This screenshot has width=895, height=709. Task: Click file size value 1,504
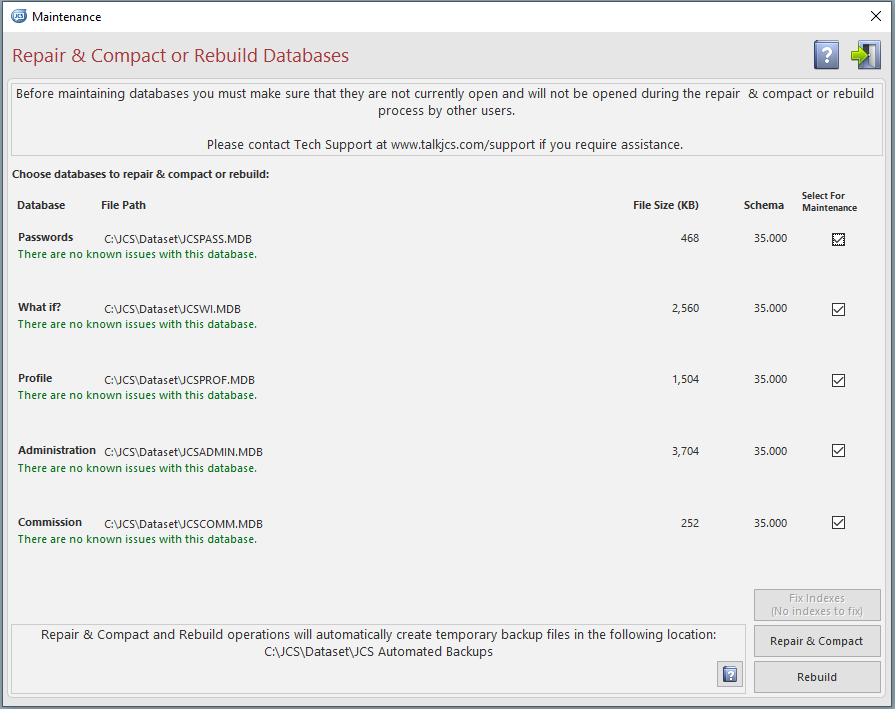point(685,379)
